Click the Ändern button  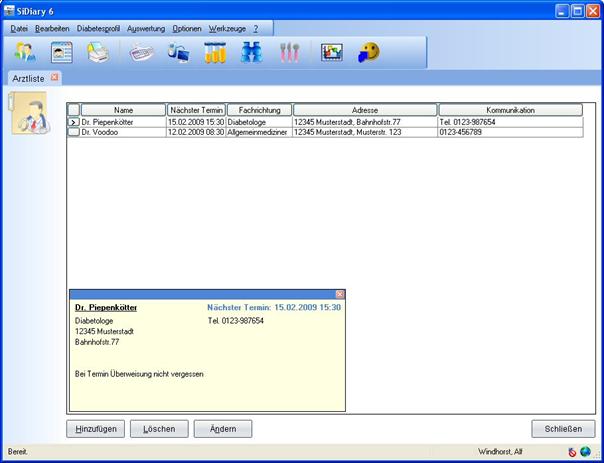click(x=223, y=429)
